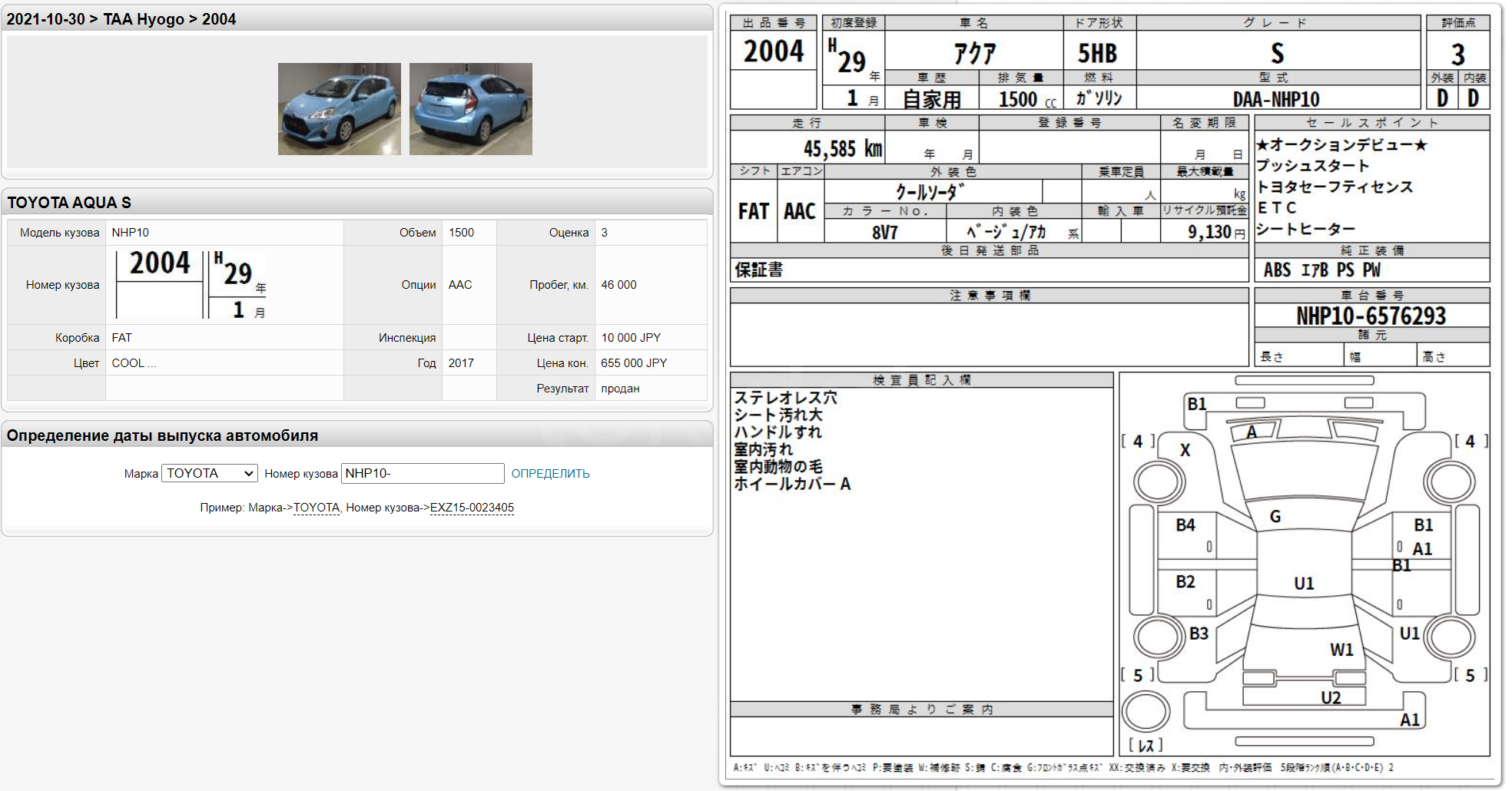
Task: Click the auction sheet grade score 3
Action: click(x=1457, y=55)
